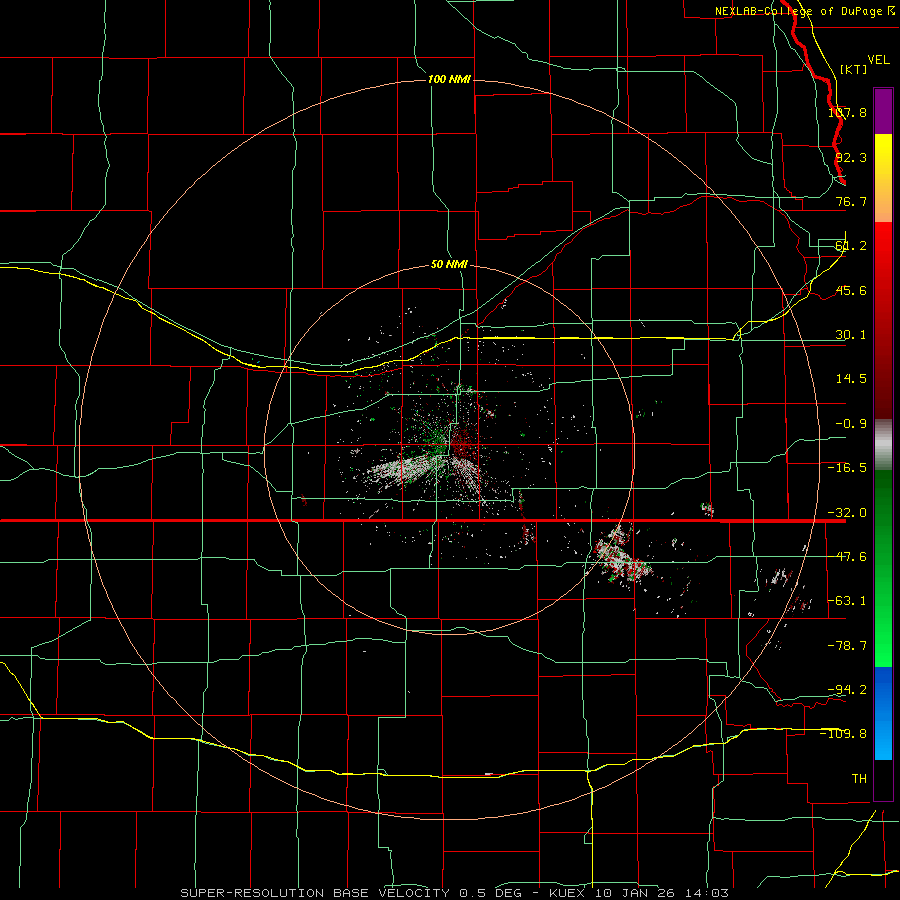Select the 45.6 velocity scale value

[x=851, y=290]
